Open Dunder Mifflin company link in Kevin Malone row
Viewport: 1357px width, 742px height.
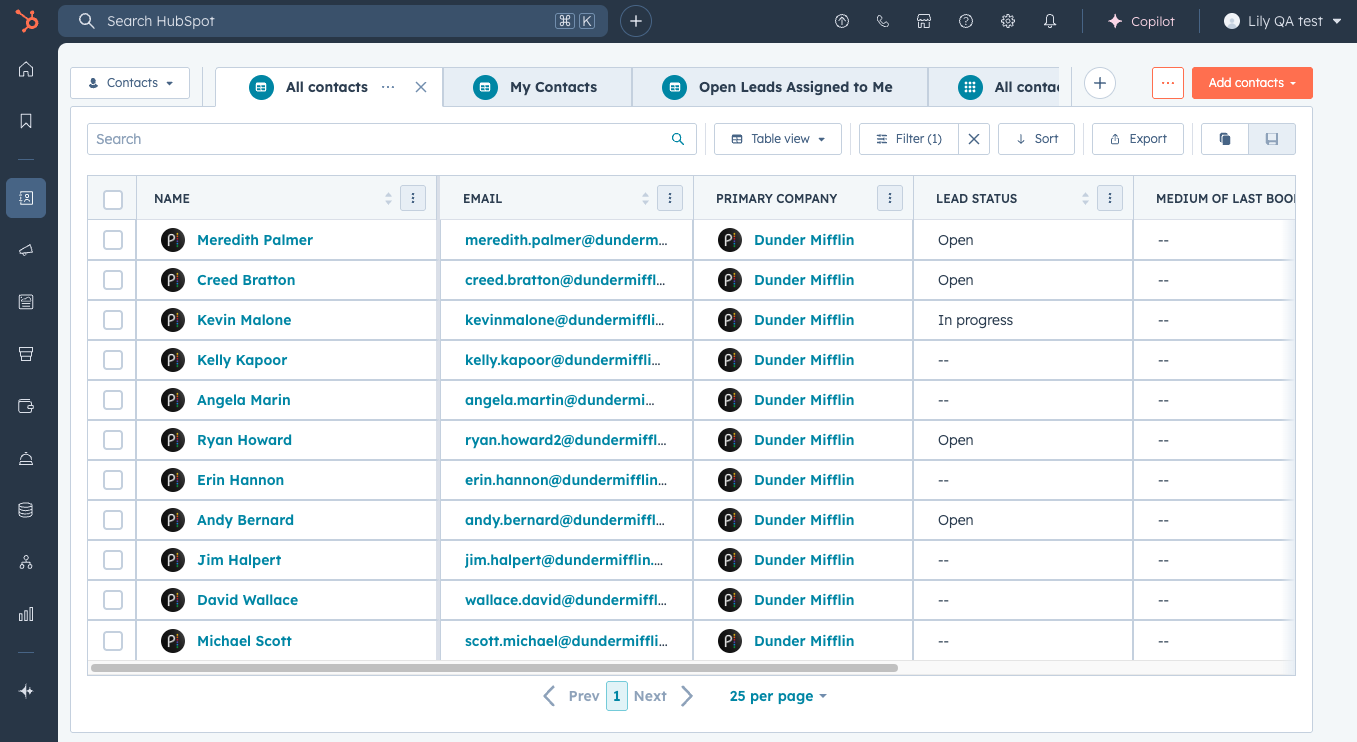click(804, 320)
